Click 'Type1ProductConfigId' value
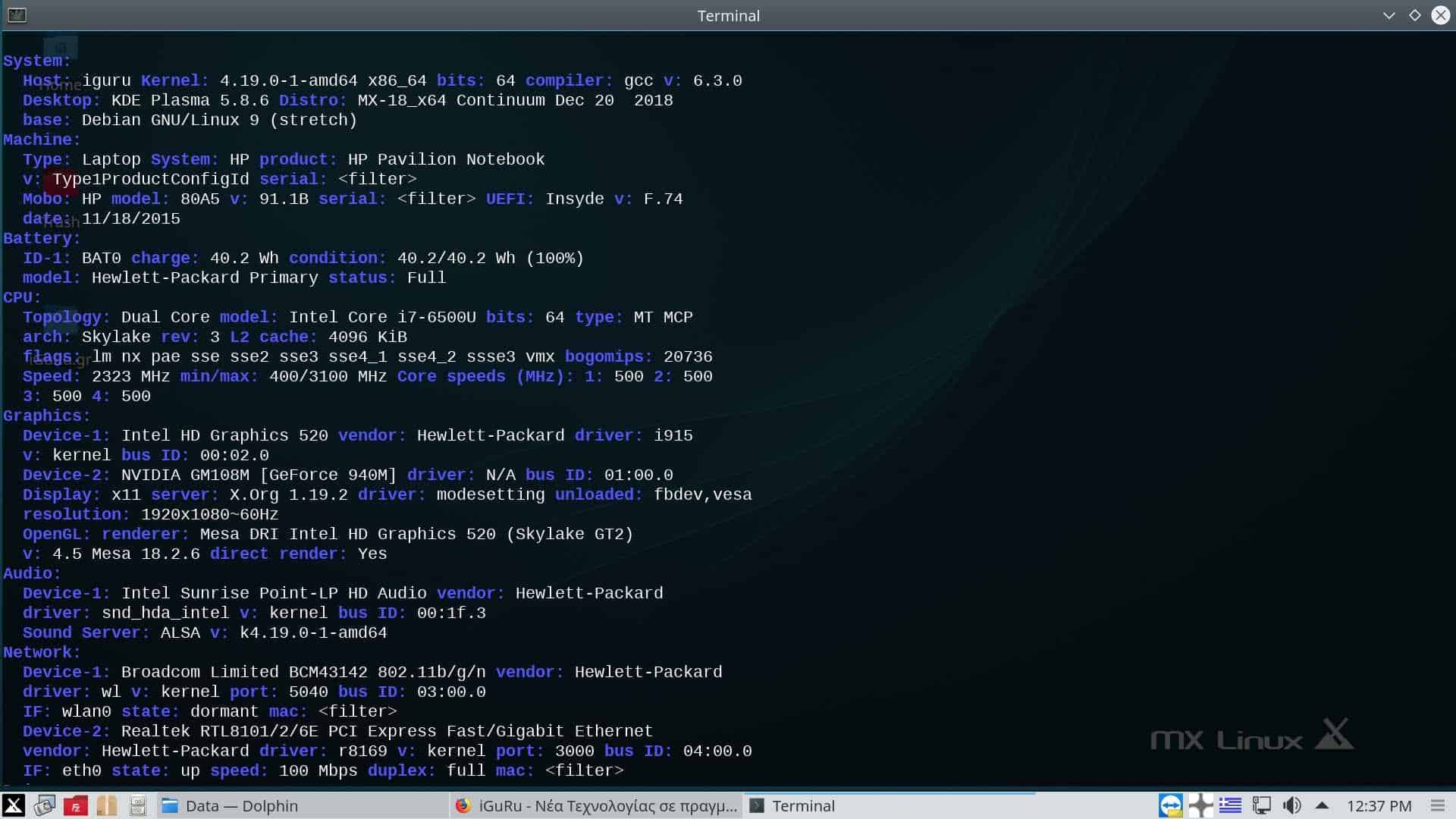The image size is (1456, 819). [x=150, y=179]
